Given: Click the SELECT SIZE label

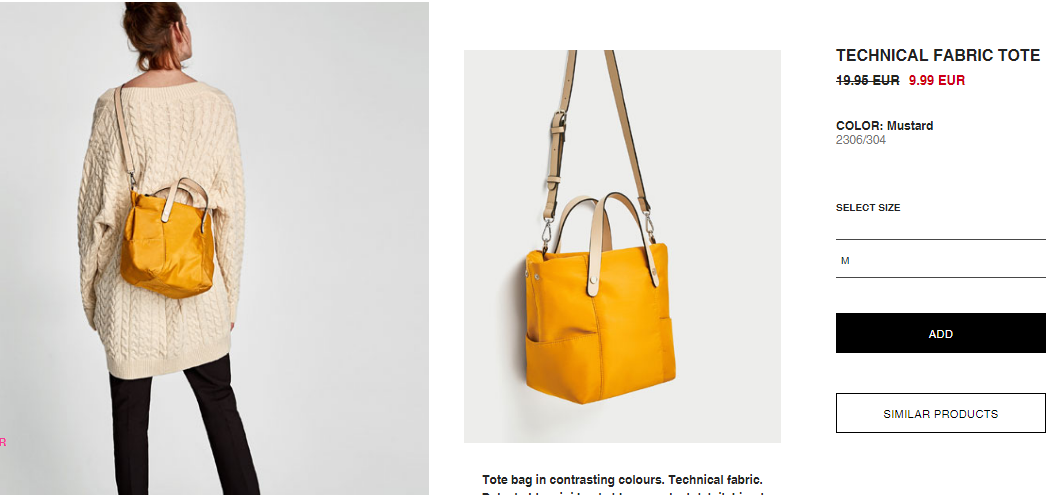Looking at the screenshot, I should (x=868, y=207).
